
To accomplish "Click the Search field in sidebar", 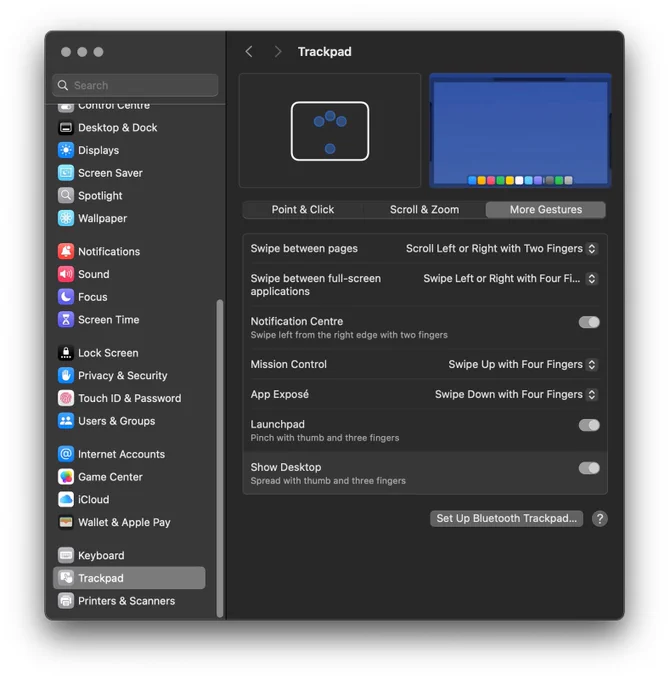I will 135,85.
